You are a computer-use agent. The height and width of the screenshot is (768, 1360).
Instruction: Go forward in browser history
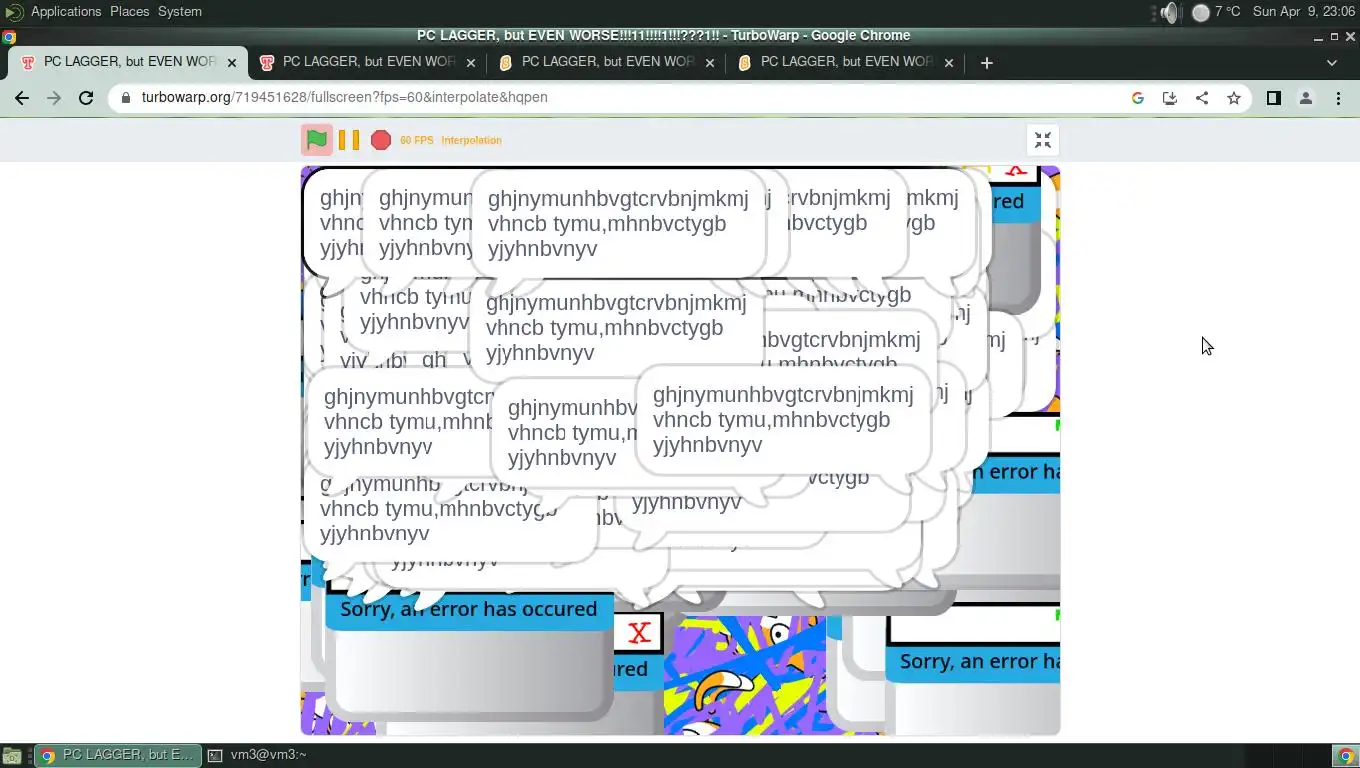click(x=54, y=98)
